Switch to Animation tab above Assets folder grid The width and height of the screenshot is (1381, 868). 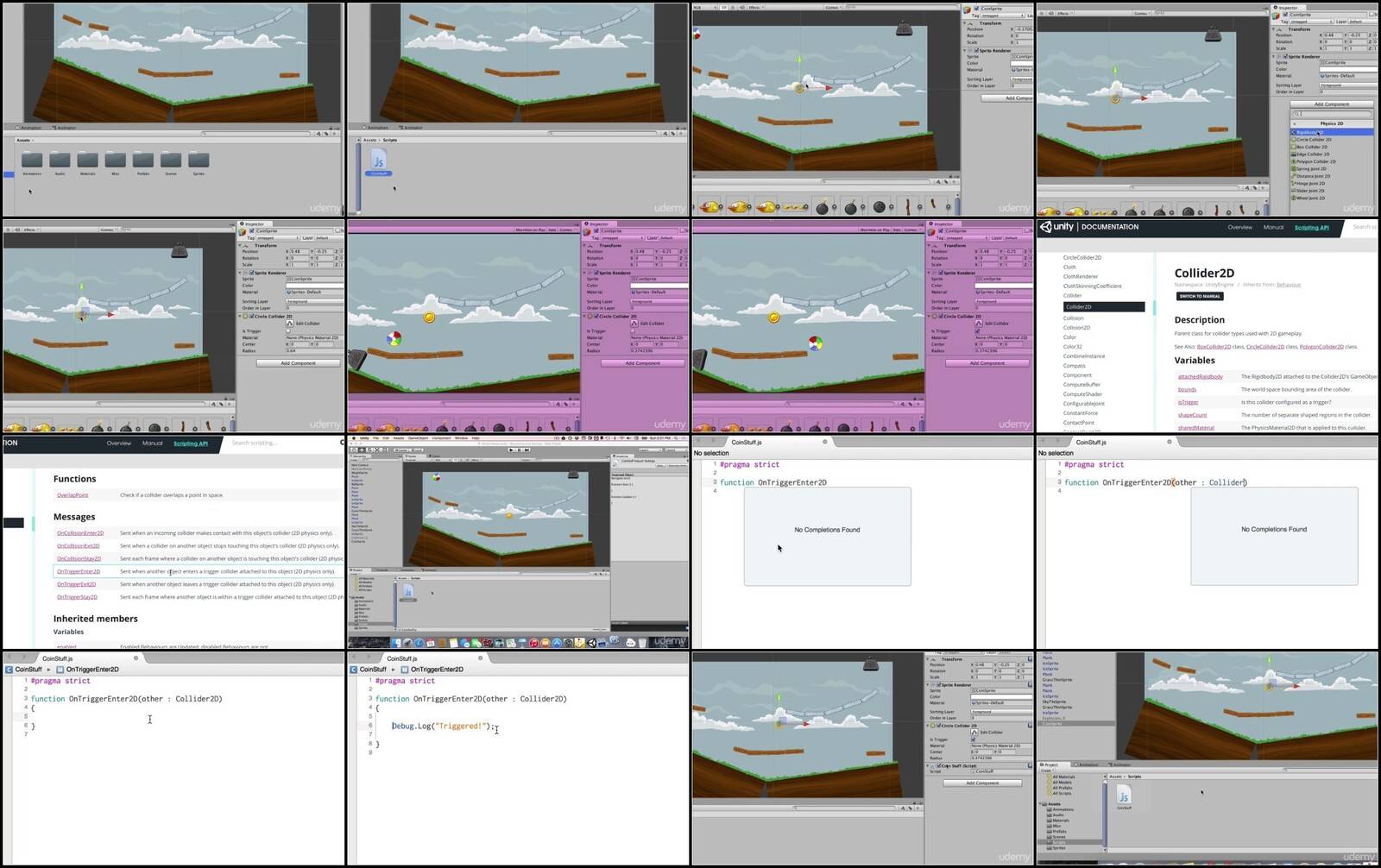click(29, 128)
